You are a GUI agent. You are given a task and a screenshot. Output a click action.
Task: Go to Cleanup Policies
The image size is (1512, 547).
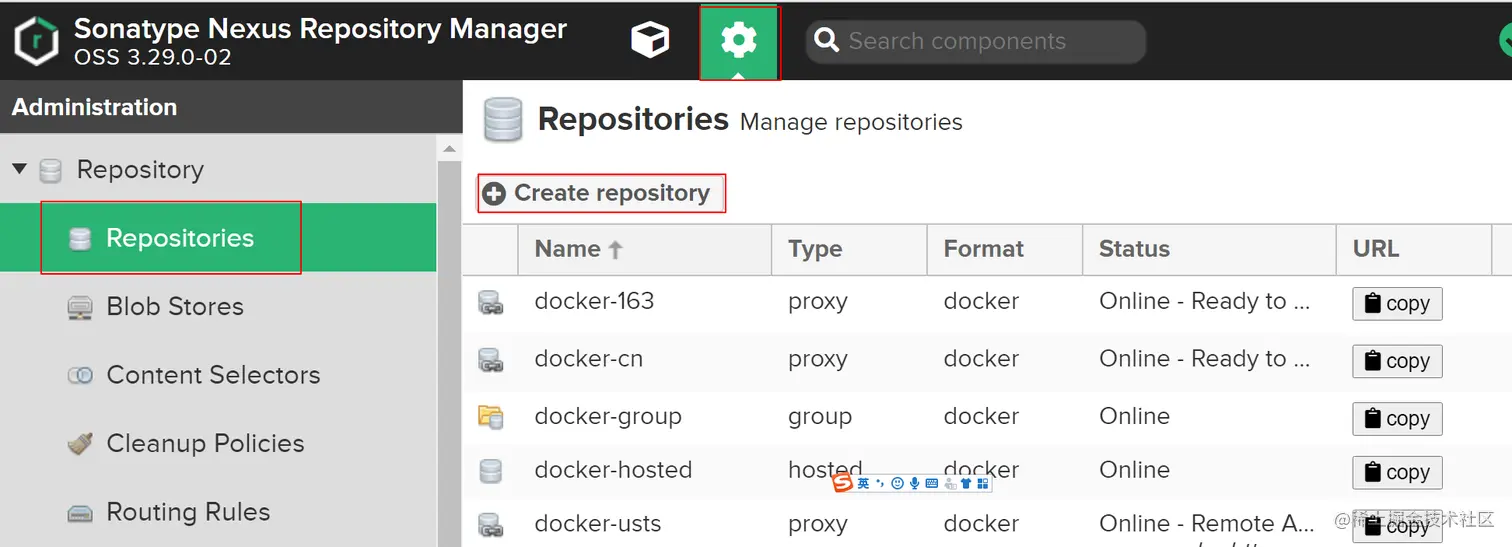[x=205, y=443]
